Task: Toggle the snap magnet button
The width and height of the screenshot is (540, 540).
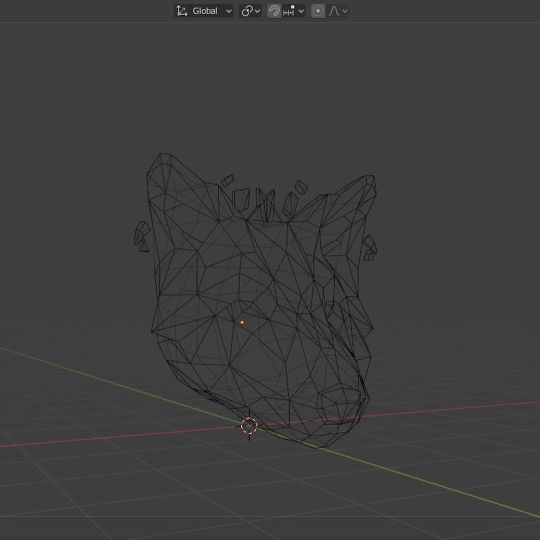Action: point(274,11)
